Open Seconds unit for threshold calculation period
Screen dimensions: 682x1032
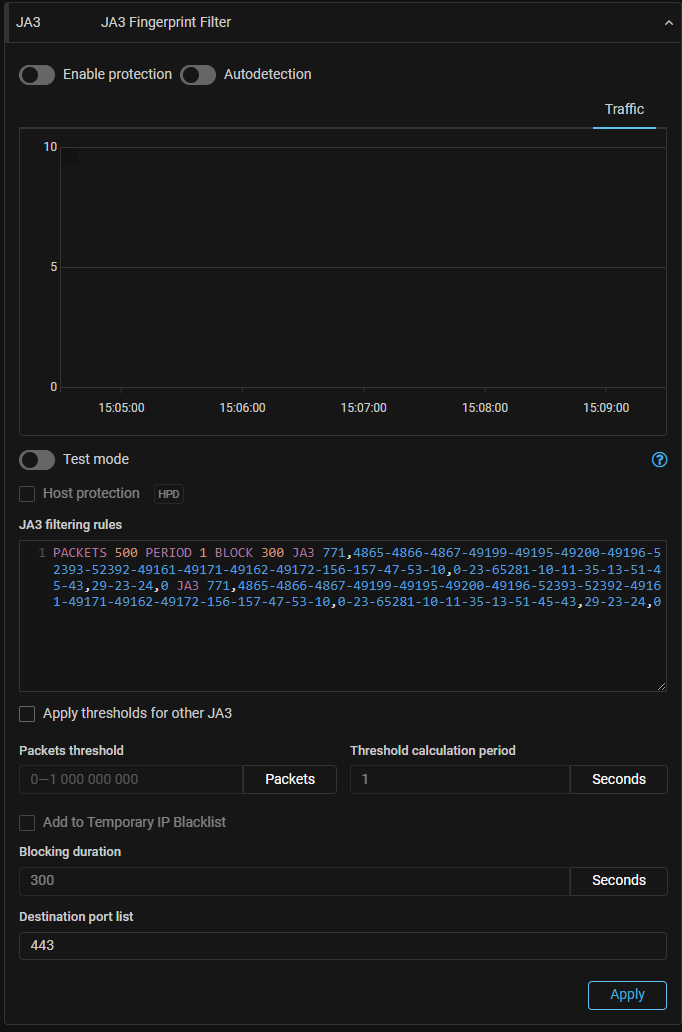pyautogui.click(x=618, y=780)
